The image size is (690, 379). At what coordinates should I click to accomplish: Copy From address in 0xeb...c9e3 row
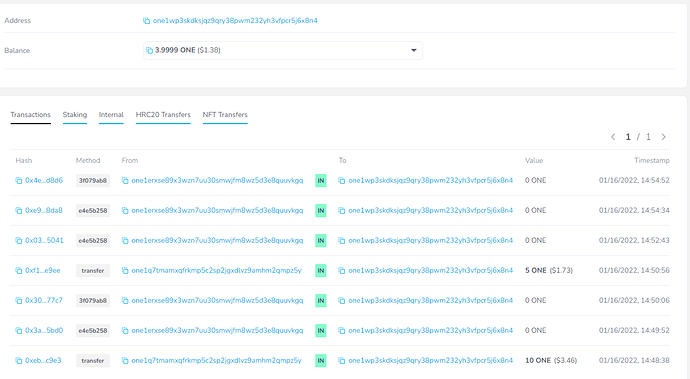pos(125,361)
